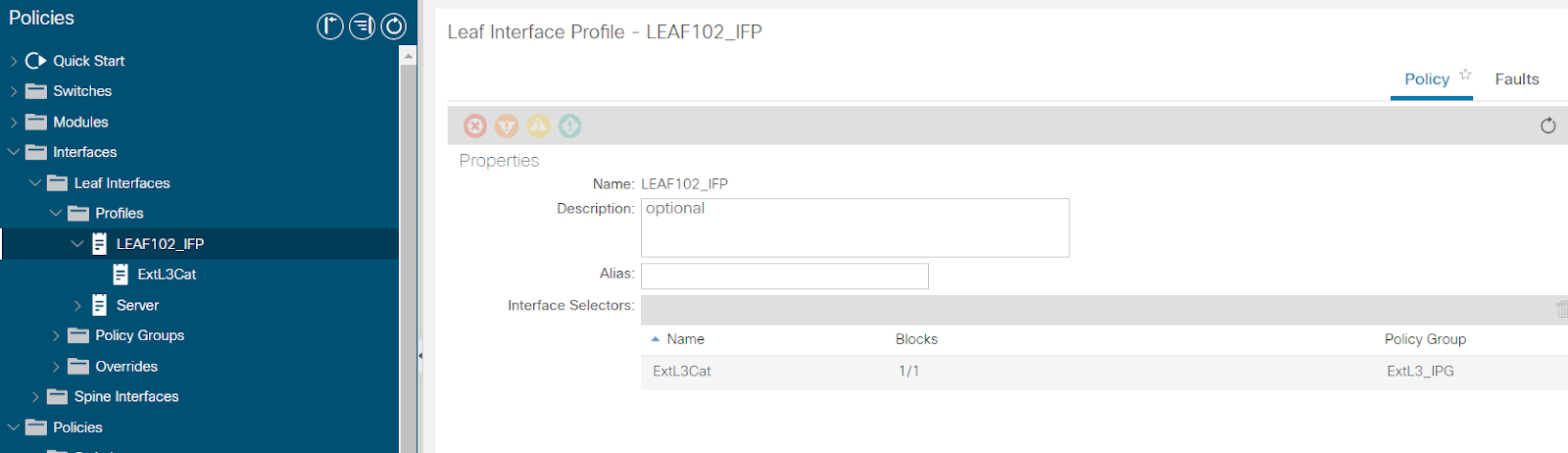
Task: Collapse the Interfaces folder
Action: click(x=14, y=152)
